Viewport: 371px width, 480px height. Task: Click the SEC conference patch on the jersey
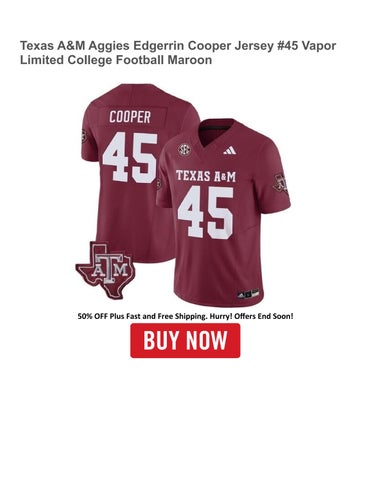pos(184,150)
